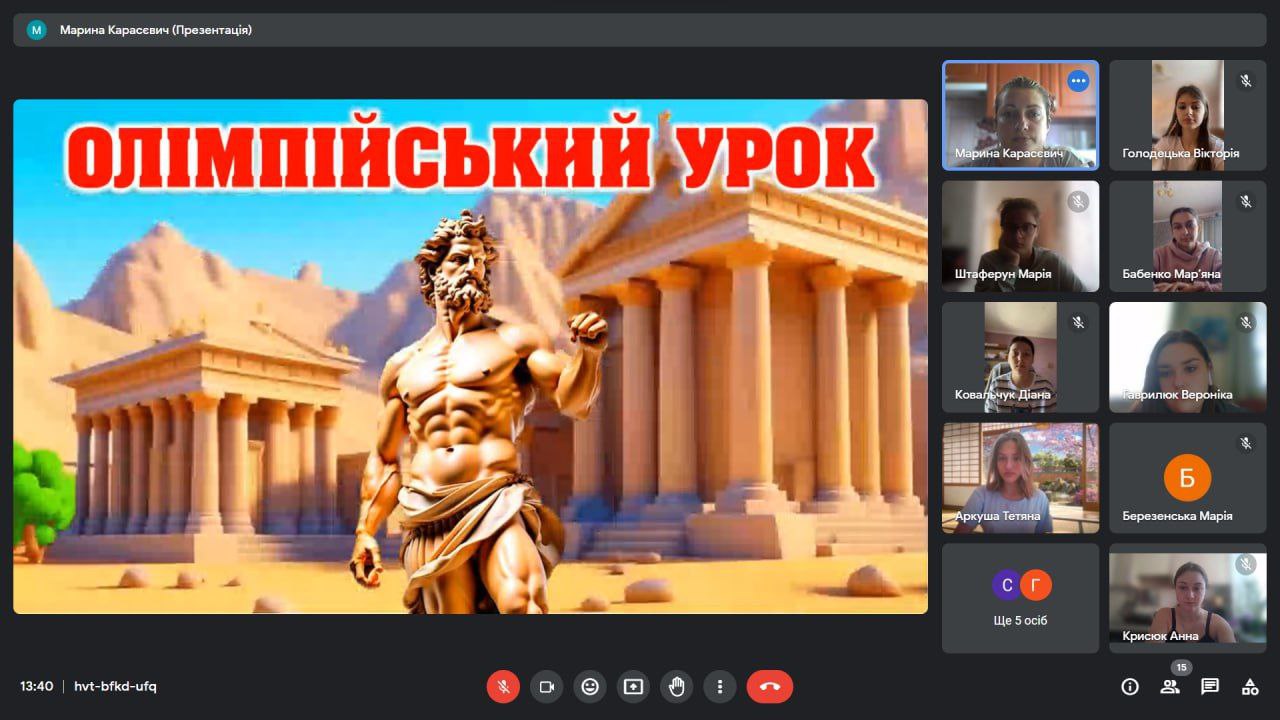Open the activities shapes icon
The height and width of the screenshot is (720, 1280).
pyautogui.click(x=1250, y=686)
